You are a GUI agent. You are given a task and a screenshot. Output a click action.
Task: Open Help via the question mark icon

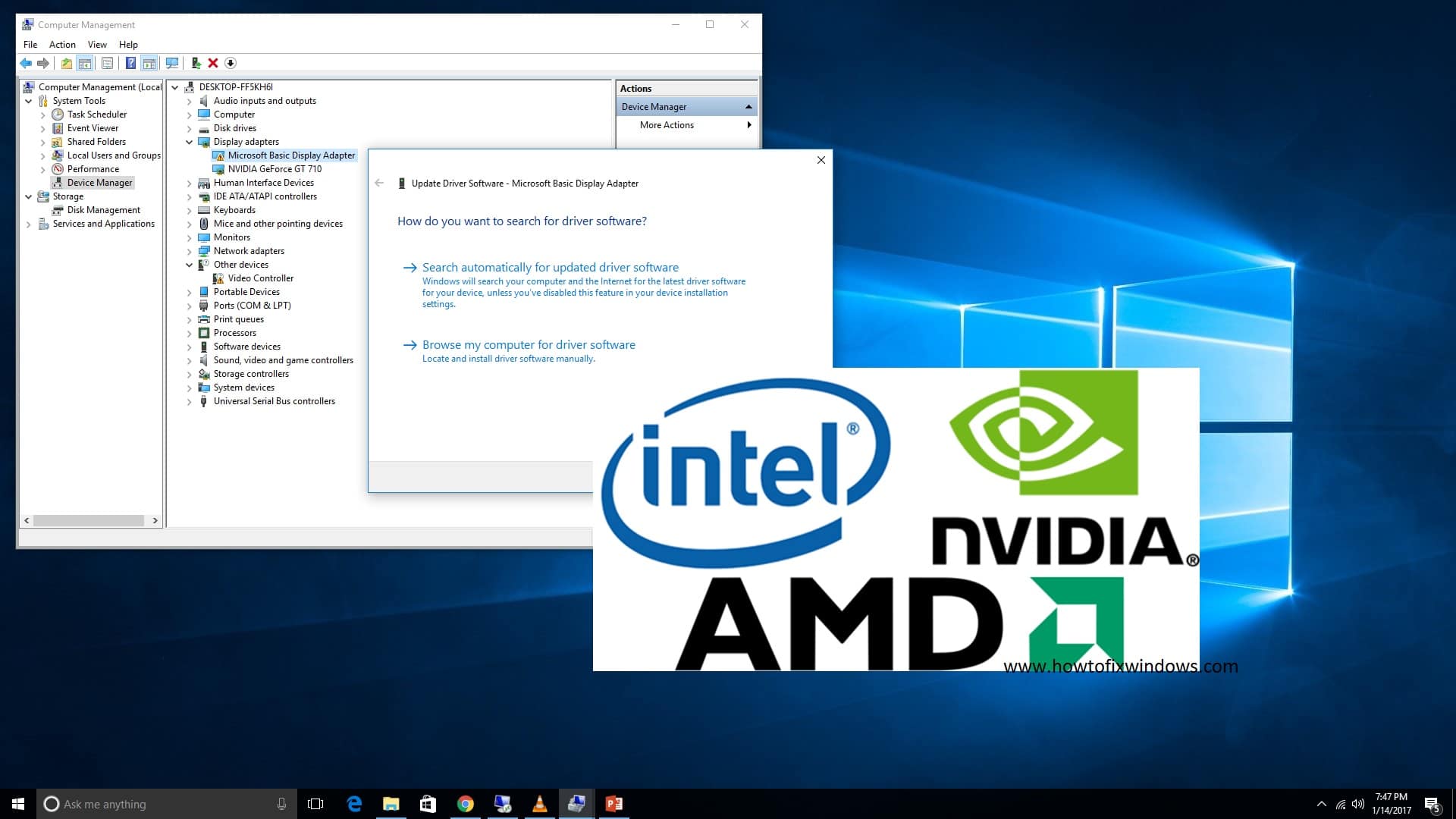130,63
